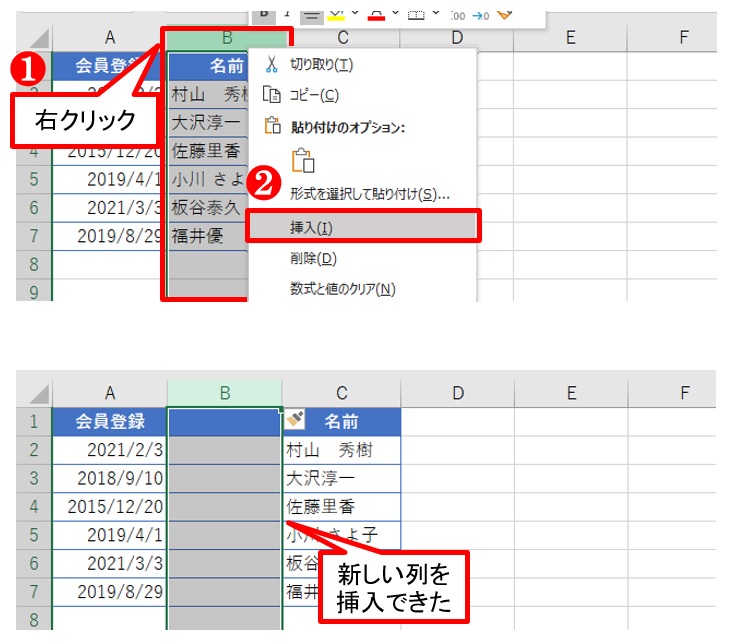Click cell 佐藤里香 in lower worksheet
Screen dimensions: 729x644
(342, 507)
